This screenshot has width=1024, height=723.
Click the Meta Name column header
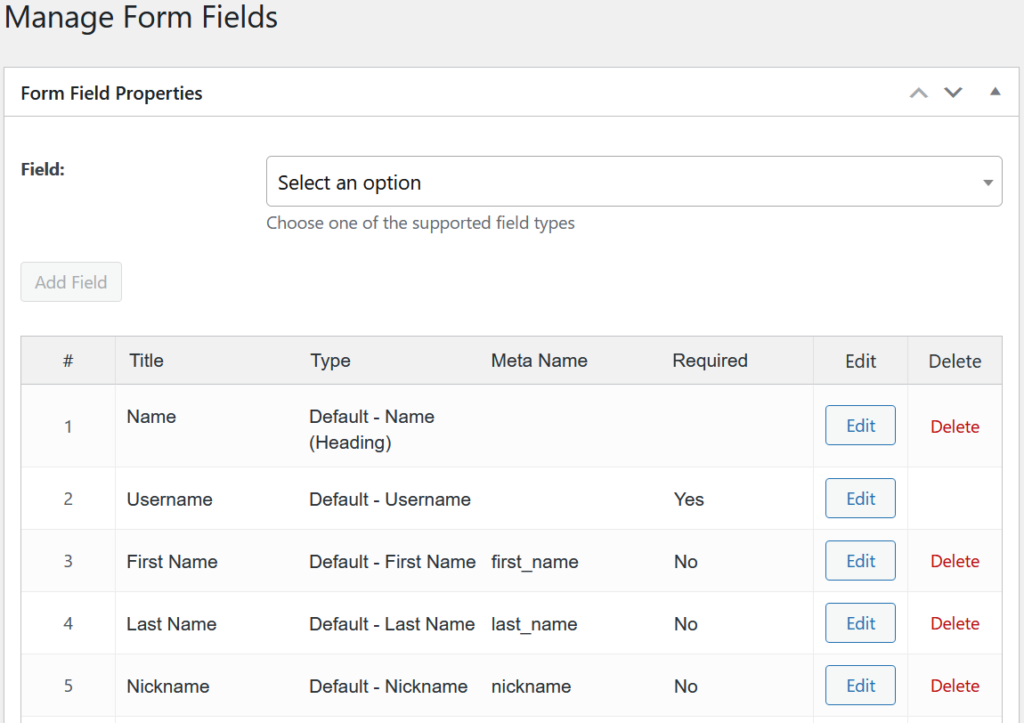coord(539,361)
